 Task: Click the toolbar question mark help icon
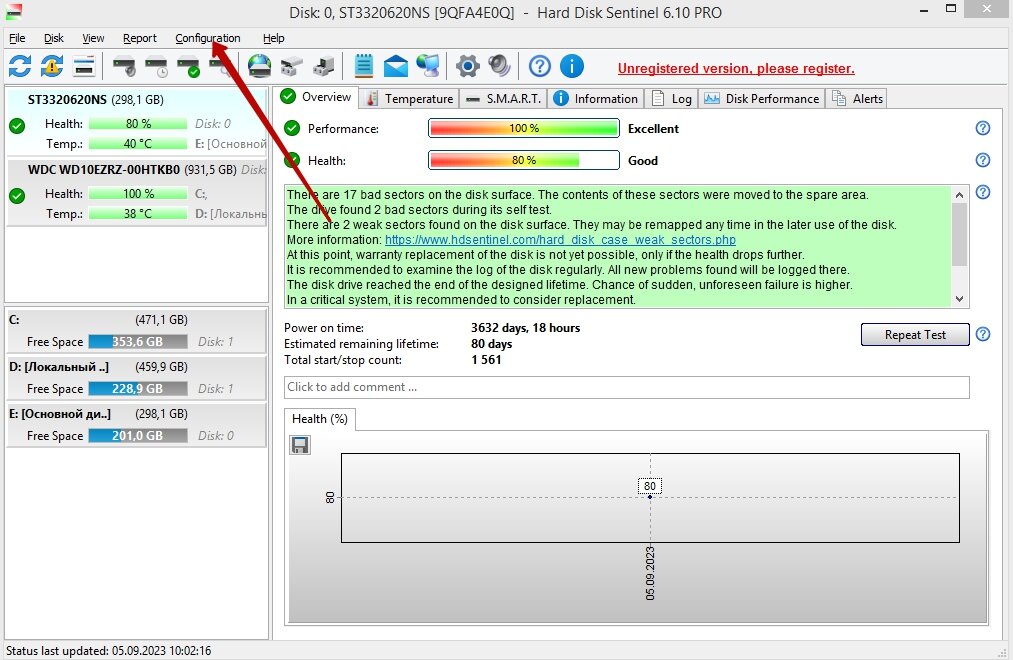point(539,66)
